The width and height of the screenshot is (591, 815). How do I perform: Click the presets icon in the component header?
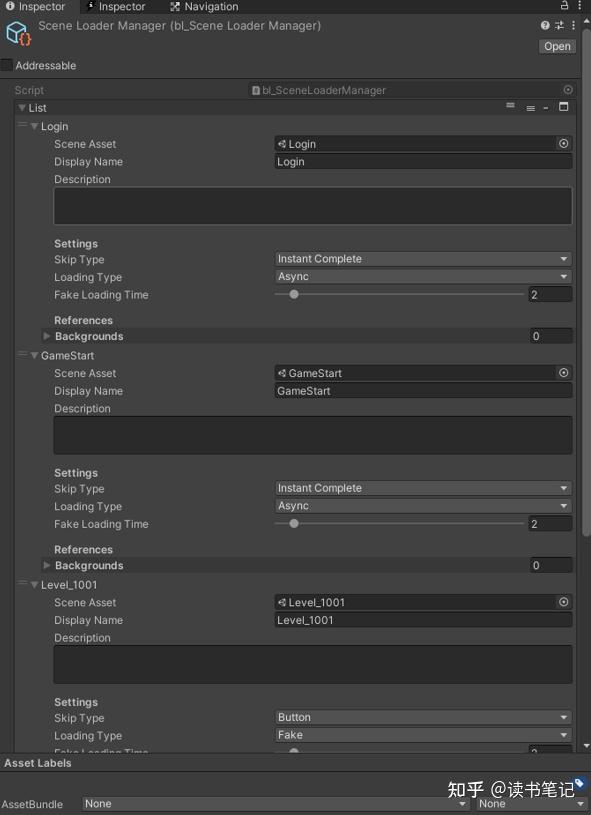click(x=557, y=25)
